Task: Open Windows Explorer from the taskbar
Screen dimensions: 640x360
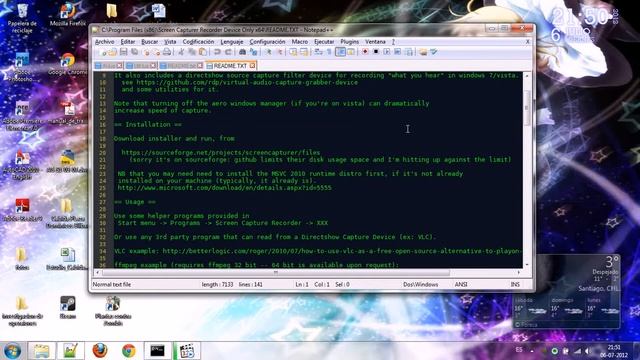Action: (41, 351)
